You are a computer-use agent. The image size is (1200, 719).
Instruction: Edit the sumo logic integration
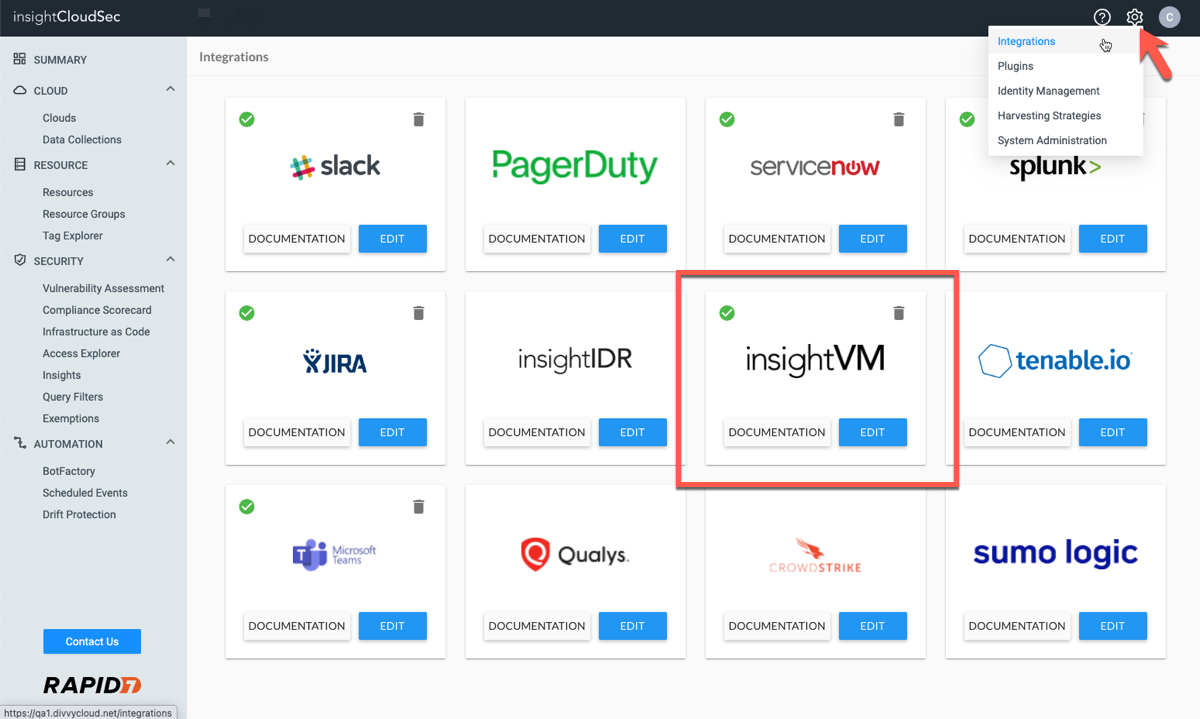[x=1112, y=627]
